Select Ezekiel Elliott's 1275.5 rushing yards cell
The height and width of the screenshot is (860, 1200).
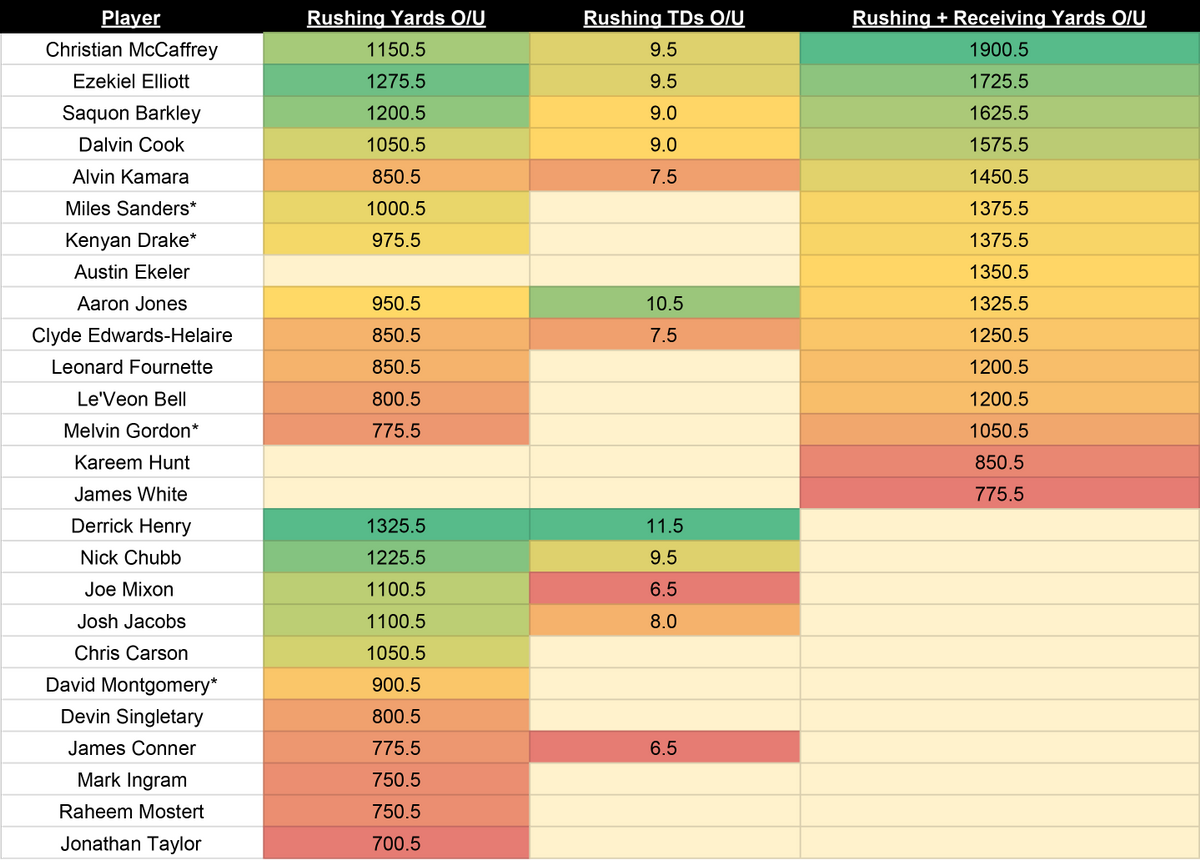point(396,81)
